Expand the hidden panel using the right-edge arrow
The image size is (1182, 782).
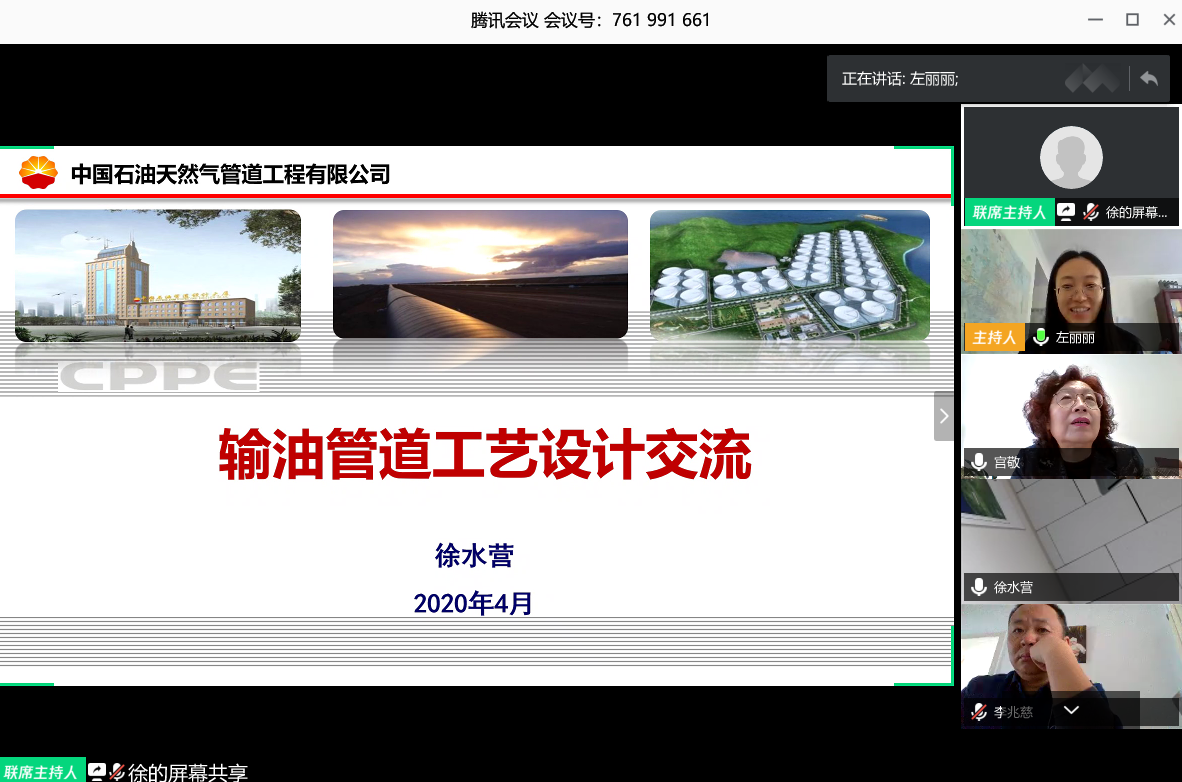click(x=944, y=416)
